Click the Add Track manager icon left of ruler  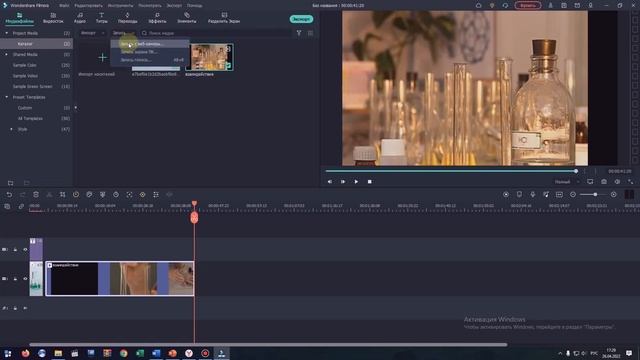coord(7,207)
